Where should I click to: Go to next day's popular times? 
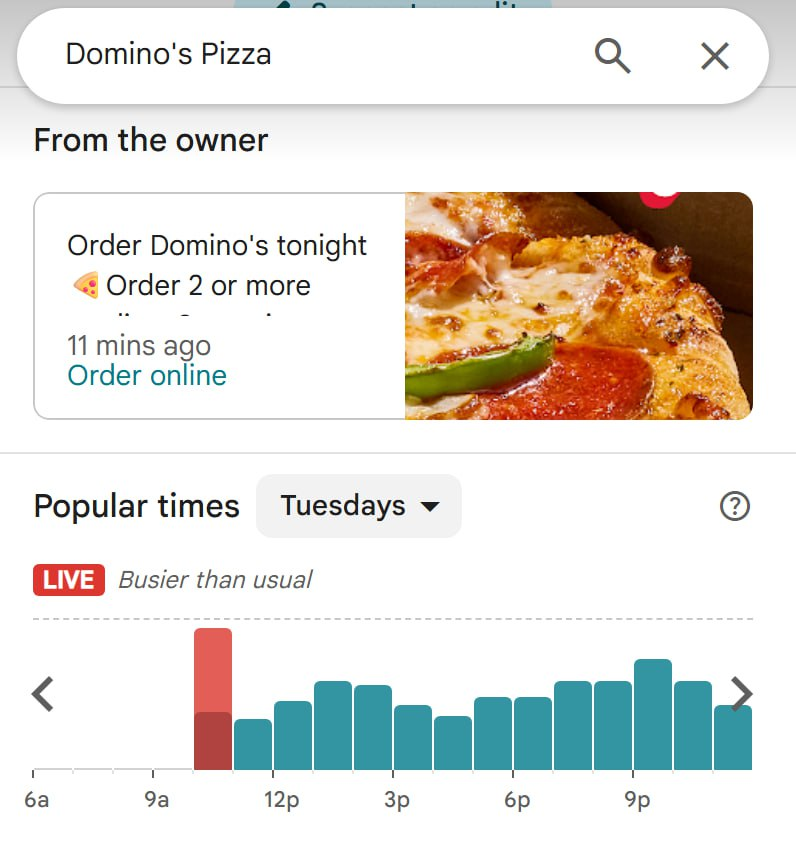(x=741, y=693)
